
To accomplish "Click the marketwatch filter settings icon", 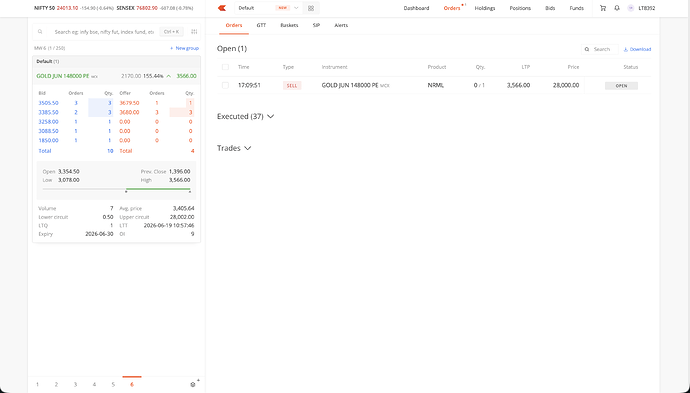I will [x=194, y=32].
